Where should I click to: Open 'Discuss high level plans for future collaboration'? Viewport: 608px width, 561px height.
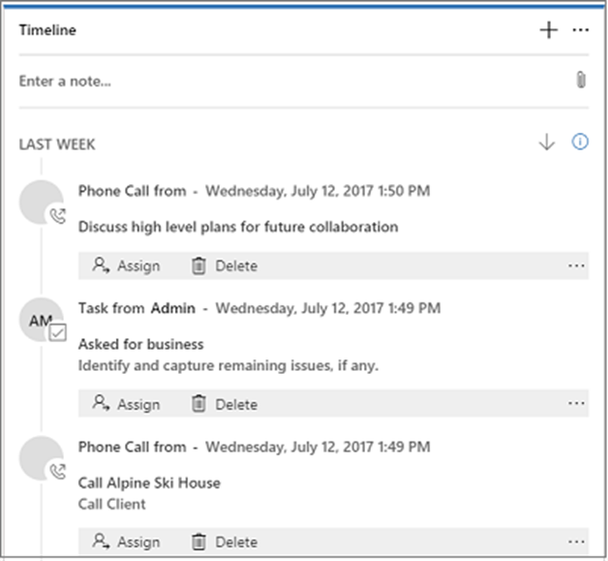coord(238,227)
